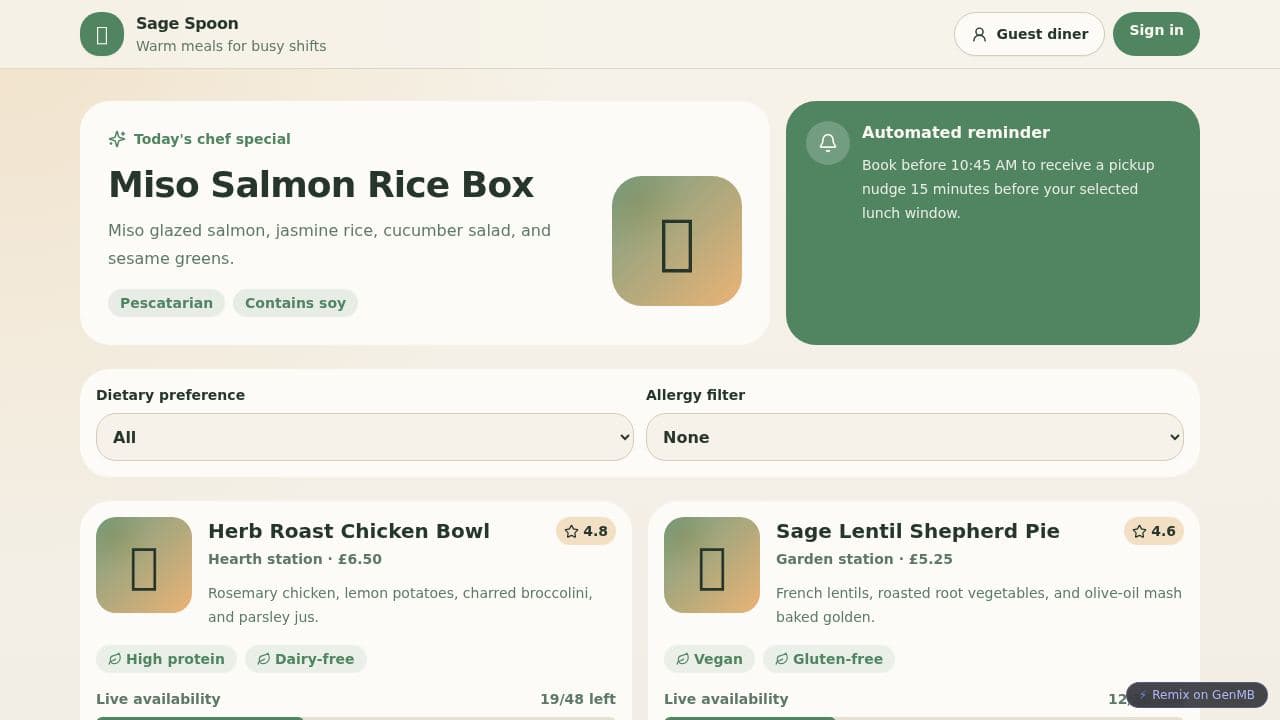This screenshot has width=1280, height=720.
Task: Click the leaf icon on Gluten-free tag
Action: click(x=782, y=659)
